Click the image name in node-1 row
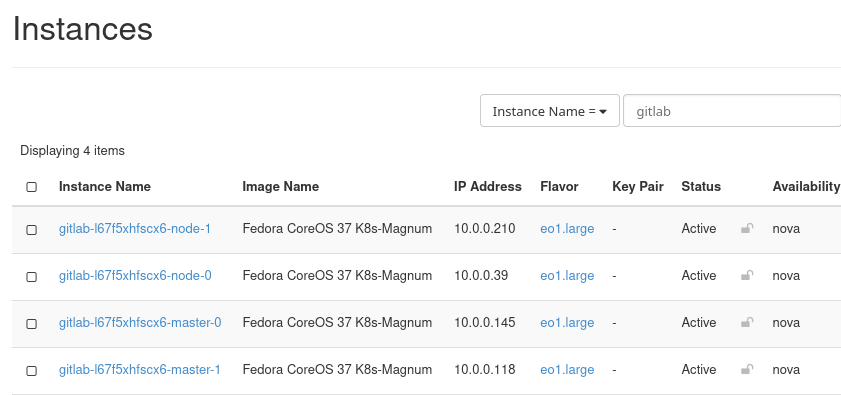The width and height of the screenshot is (841, 395). (337, 229)
